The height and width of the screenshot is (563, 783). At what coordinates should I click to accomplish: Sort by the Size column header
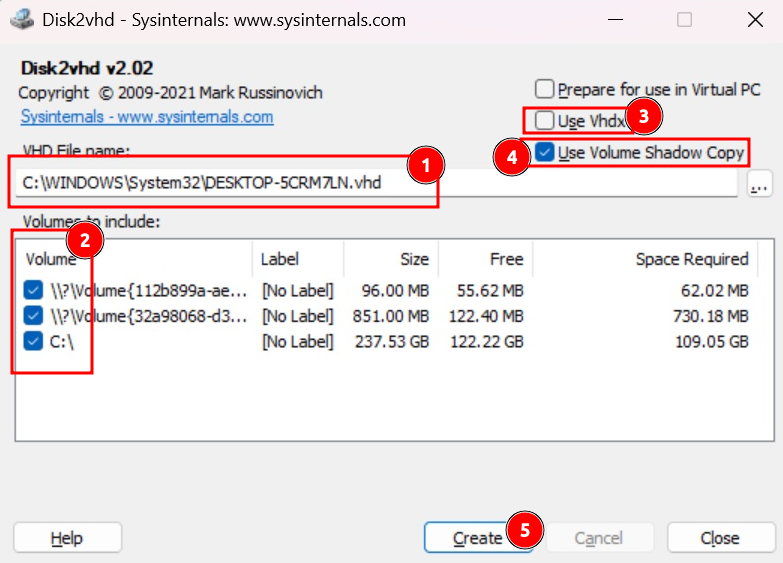[391, 259]
